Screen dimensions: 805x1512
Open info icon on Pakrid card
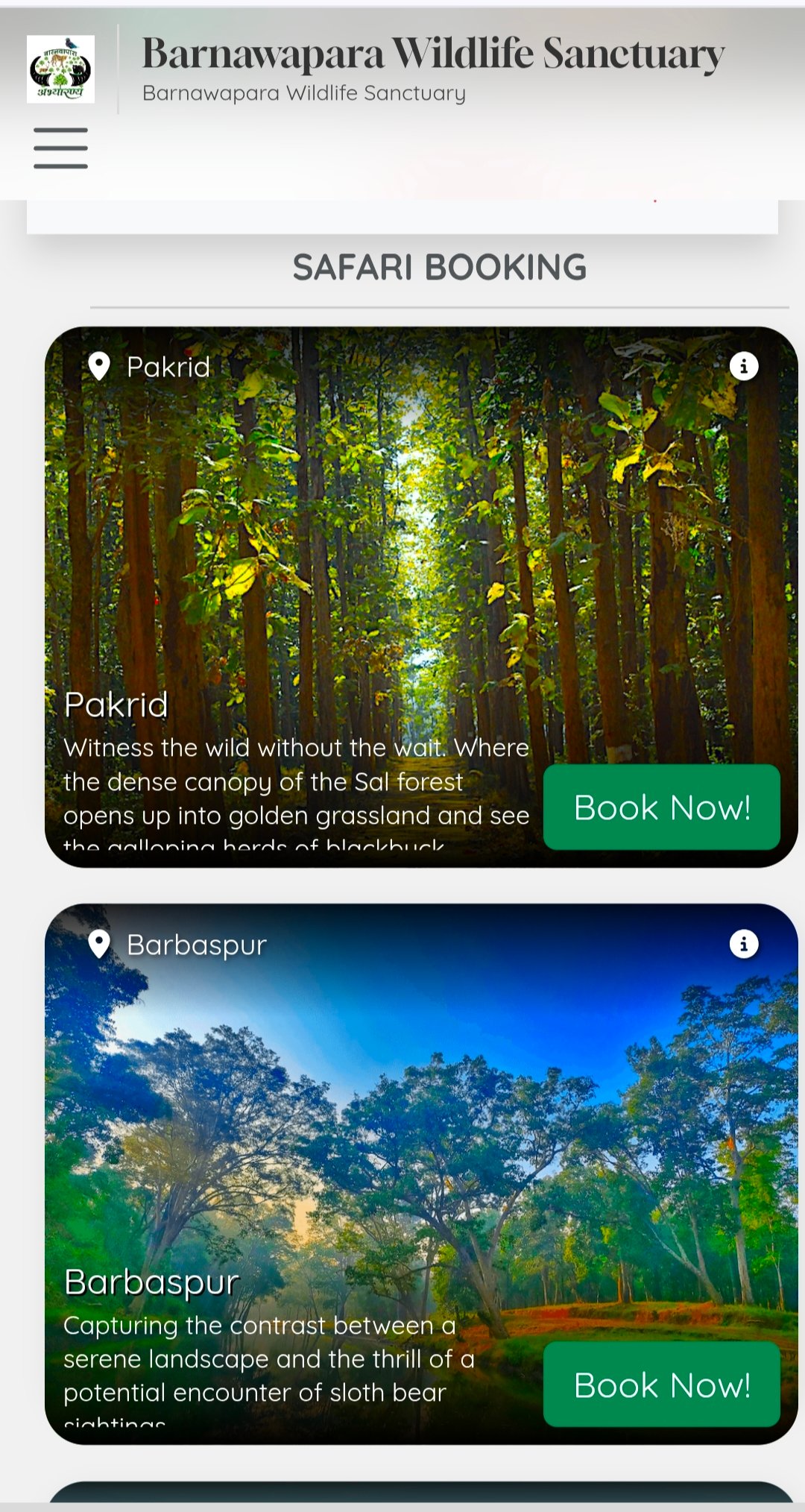[x=743, y=366]
